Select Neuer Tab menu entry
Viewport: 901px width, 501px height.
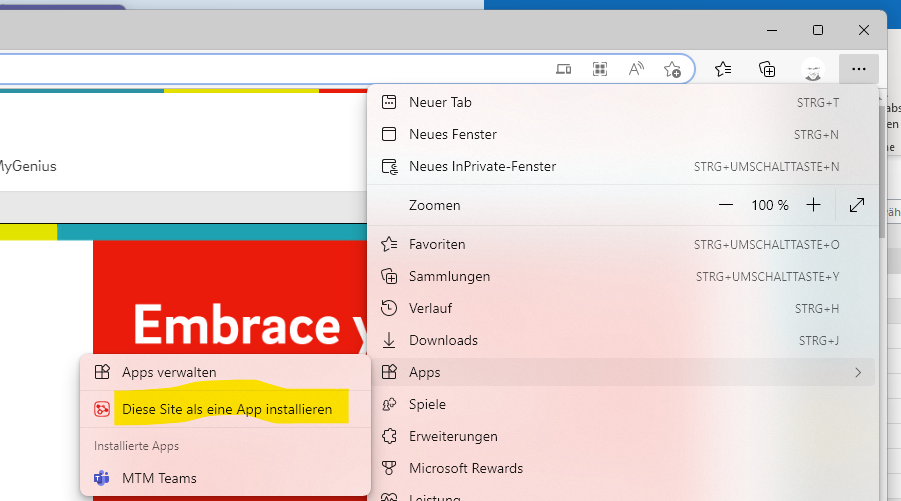[440, 102]
